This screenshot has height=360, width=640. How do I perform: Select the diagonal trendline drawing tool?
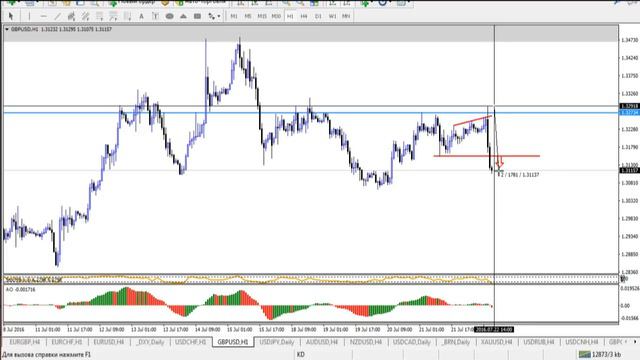[x=58, y=16]
